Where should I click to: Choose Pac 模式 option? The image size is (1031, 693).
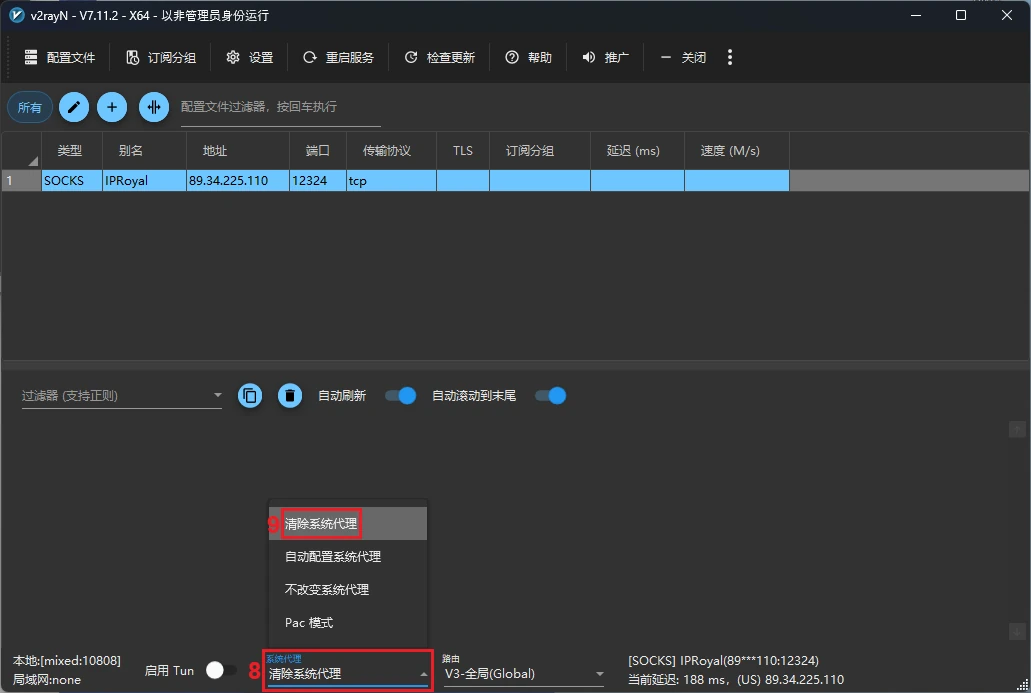[309, 622]
